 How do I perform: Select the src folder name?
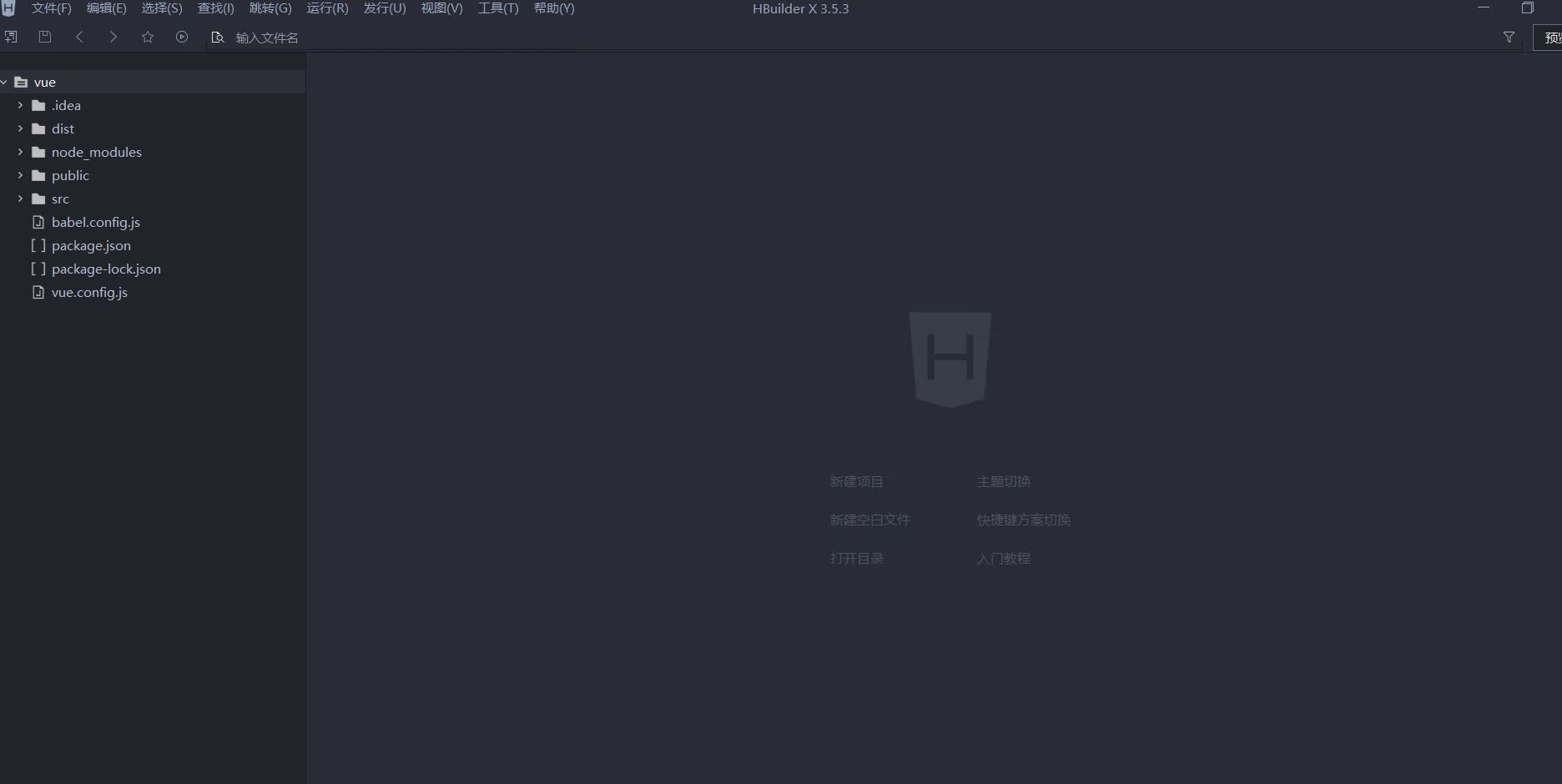[60, 199]
